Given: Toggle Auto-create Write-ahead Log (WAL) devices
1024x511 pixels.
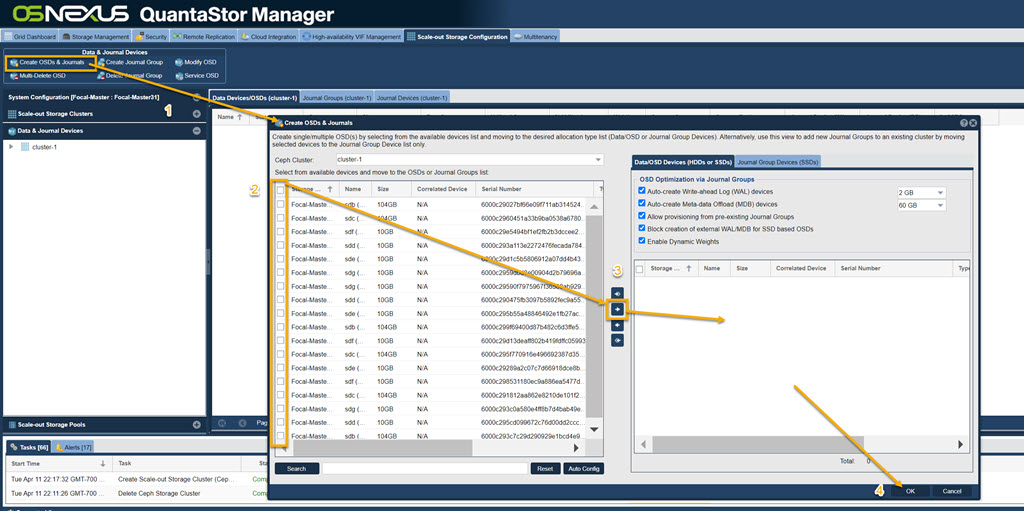Looking at the screenshot, I should click(x=642, y=192).
